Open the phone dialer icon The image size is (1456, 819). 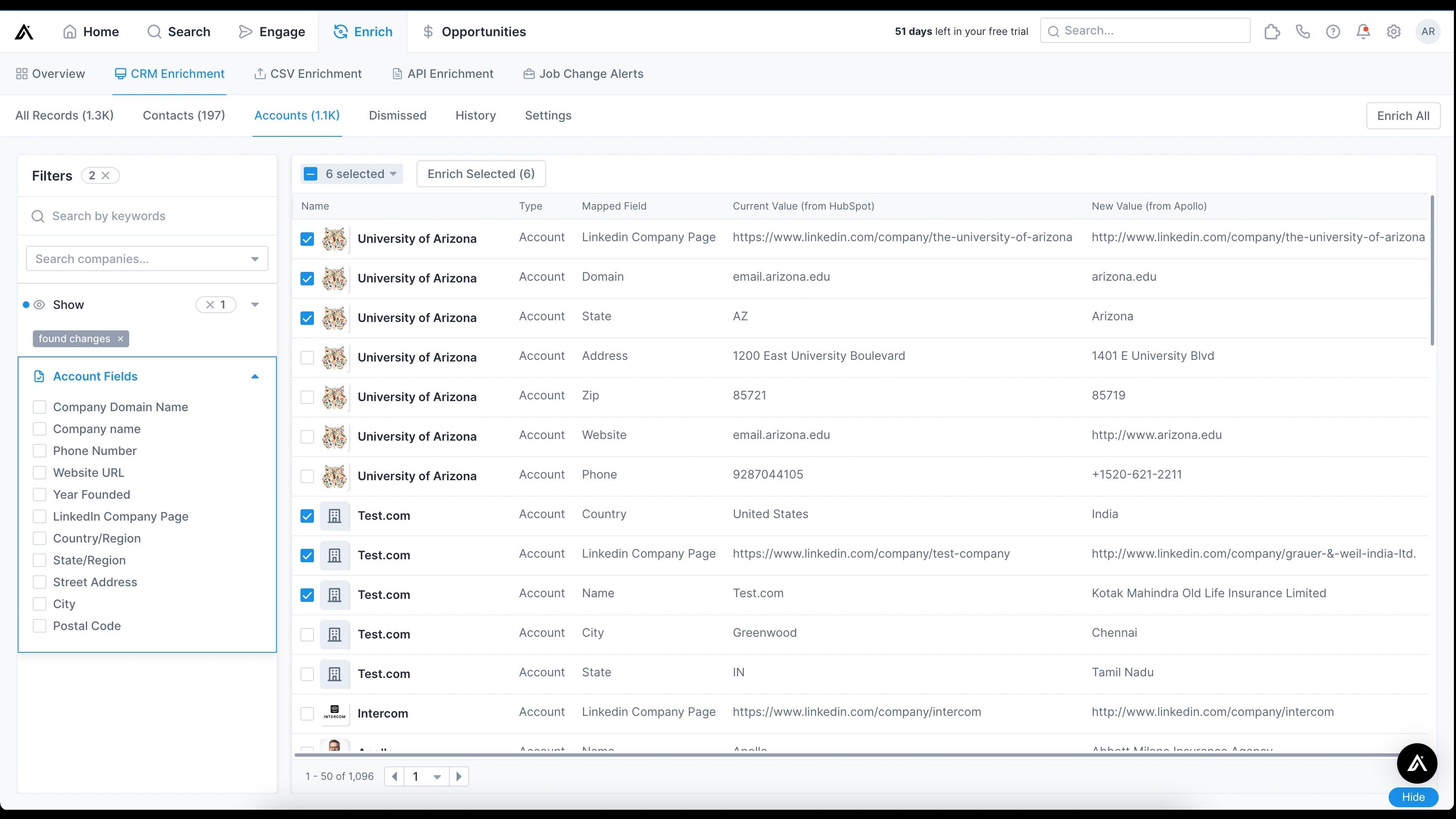click(1303, 32)
